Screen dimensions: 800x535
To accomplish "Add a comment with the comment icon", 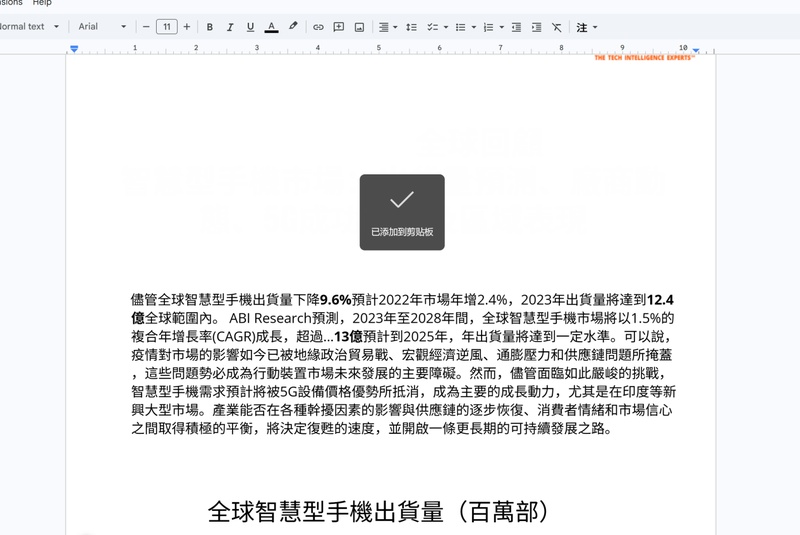I will [339, 27].
